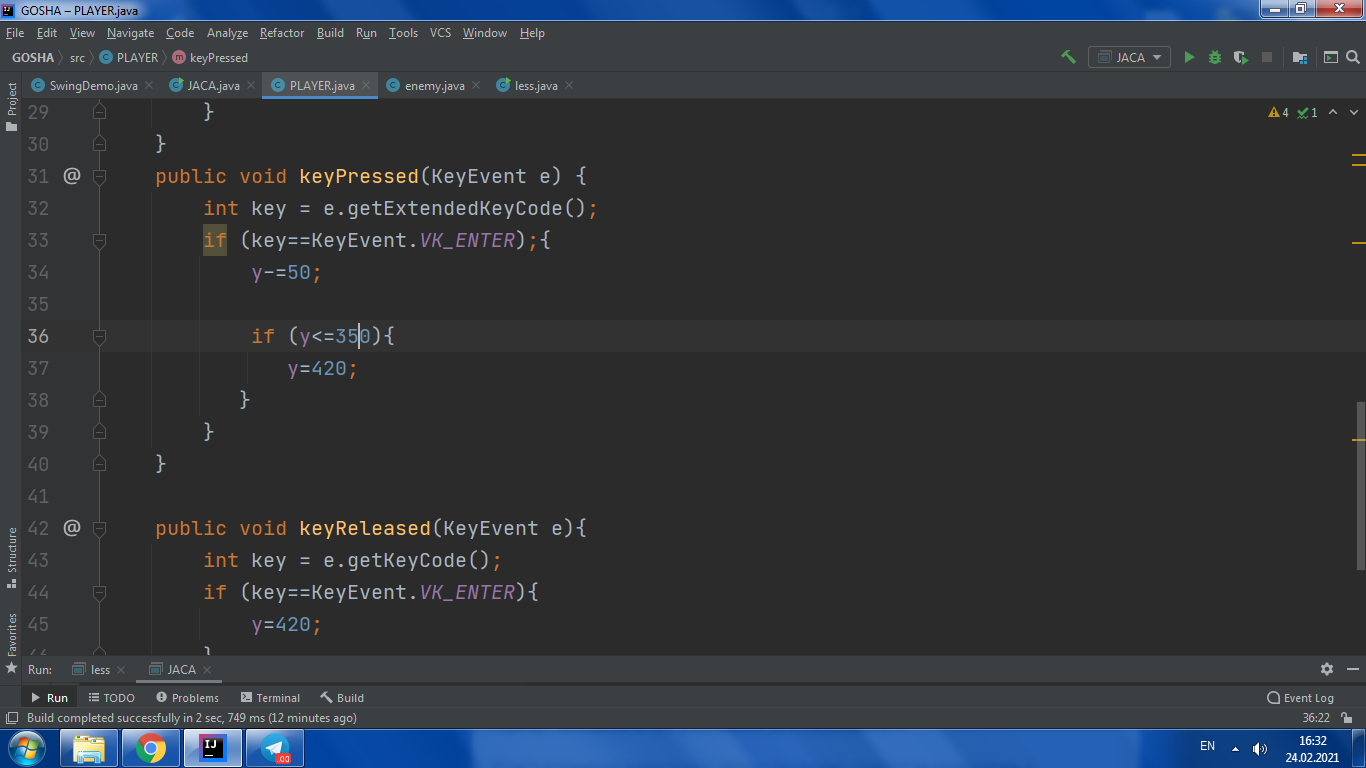1366x768 pixels.
Task: Switch to the JACA.java editor tab
Action: coord(212,85)
